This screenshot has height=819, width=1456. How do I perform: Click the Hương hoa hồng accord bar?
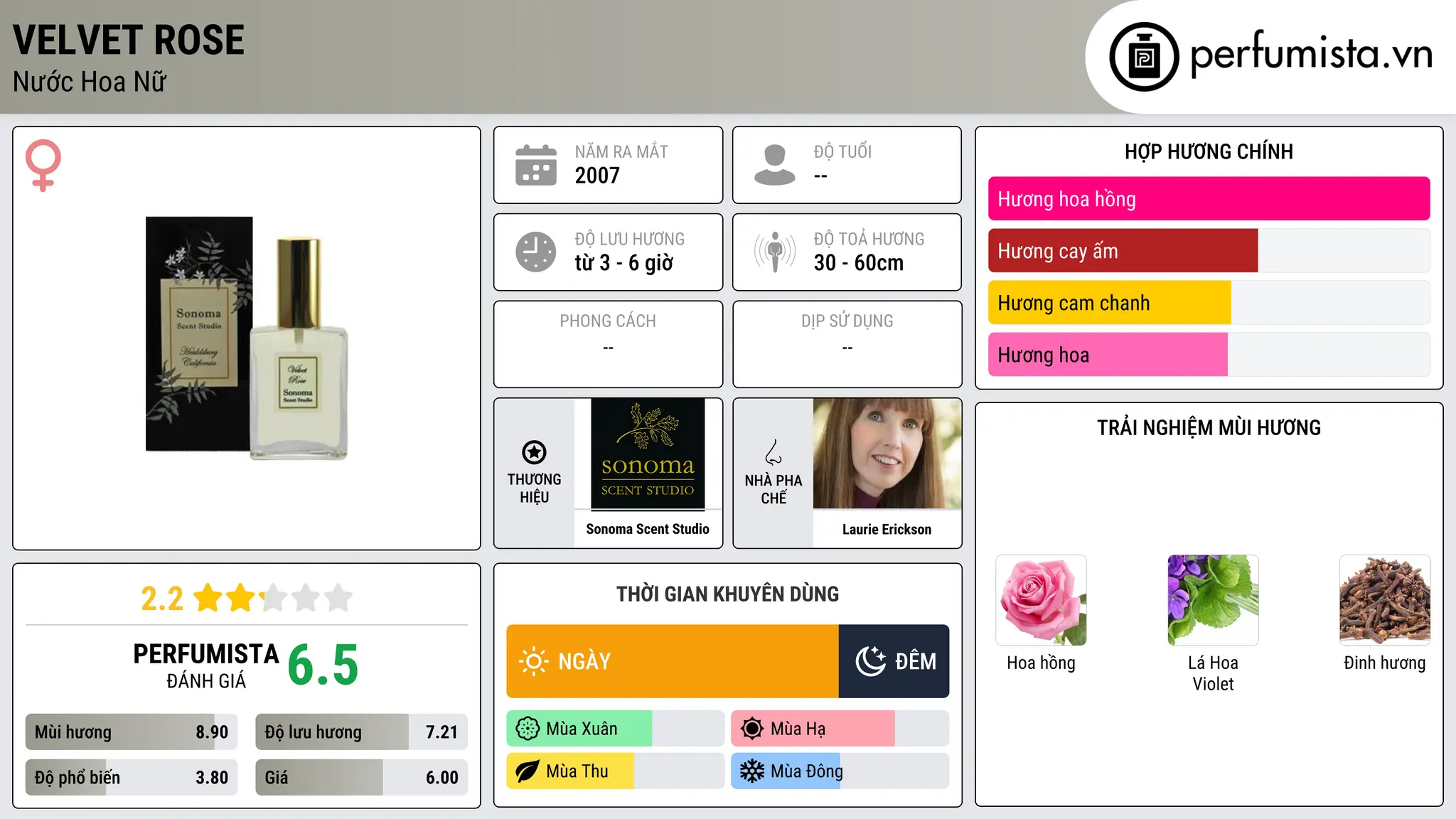point(1209,199)
